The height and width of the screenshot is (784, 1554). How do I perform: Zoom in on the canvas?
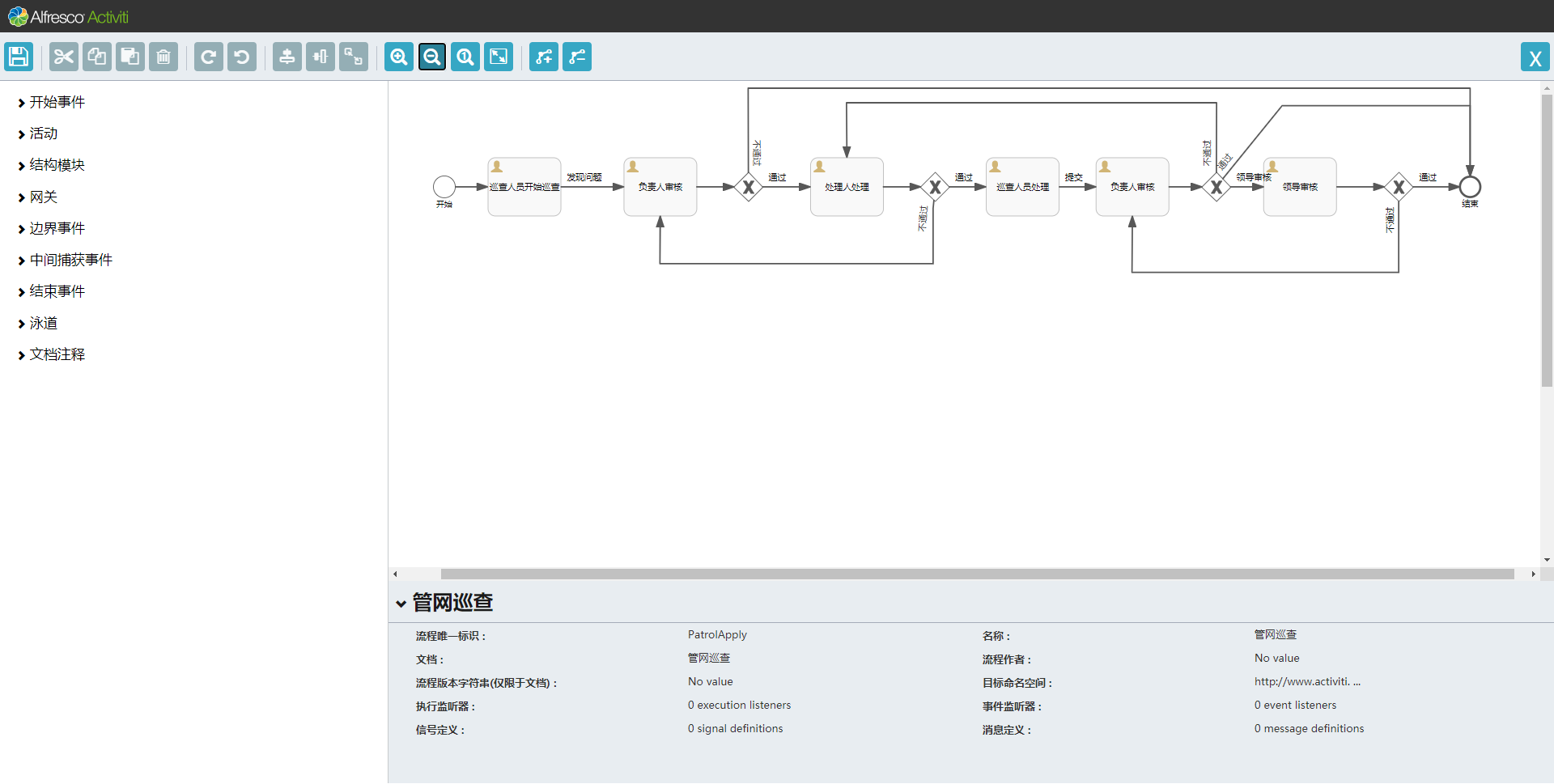coord(398,57)
